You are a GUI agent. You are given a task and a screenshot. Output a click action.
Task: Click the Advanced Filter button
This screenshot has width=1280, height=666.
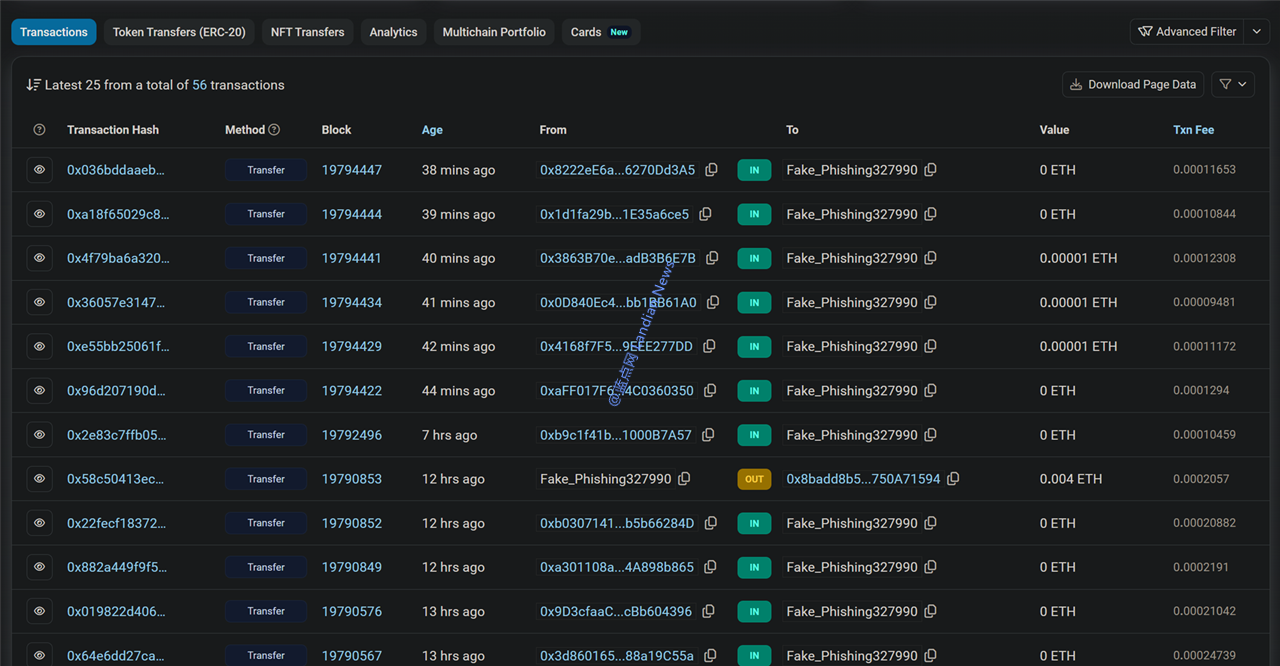[1187, 32]
